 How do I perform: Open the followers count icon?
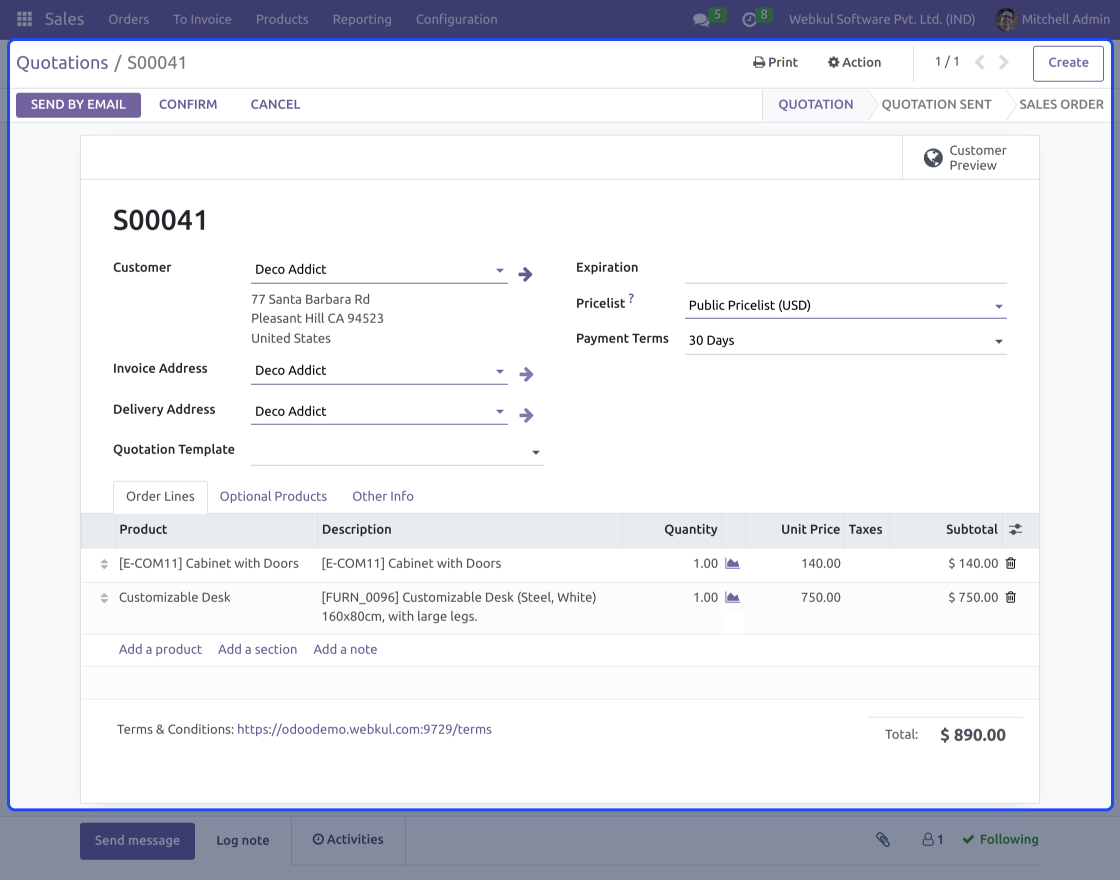pos(933,840)
